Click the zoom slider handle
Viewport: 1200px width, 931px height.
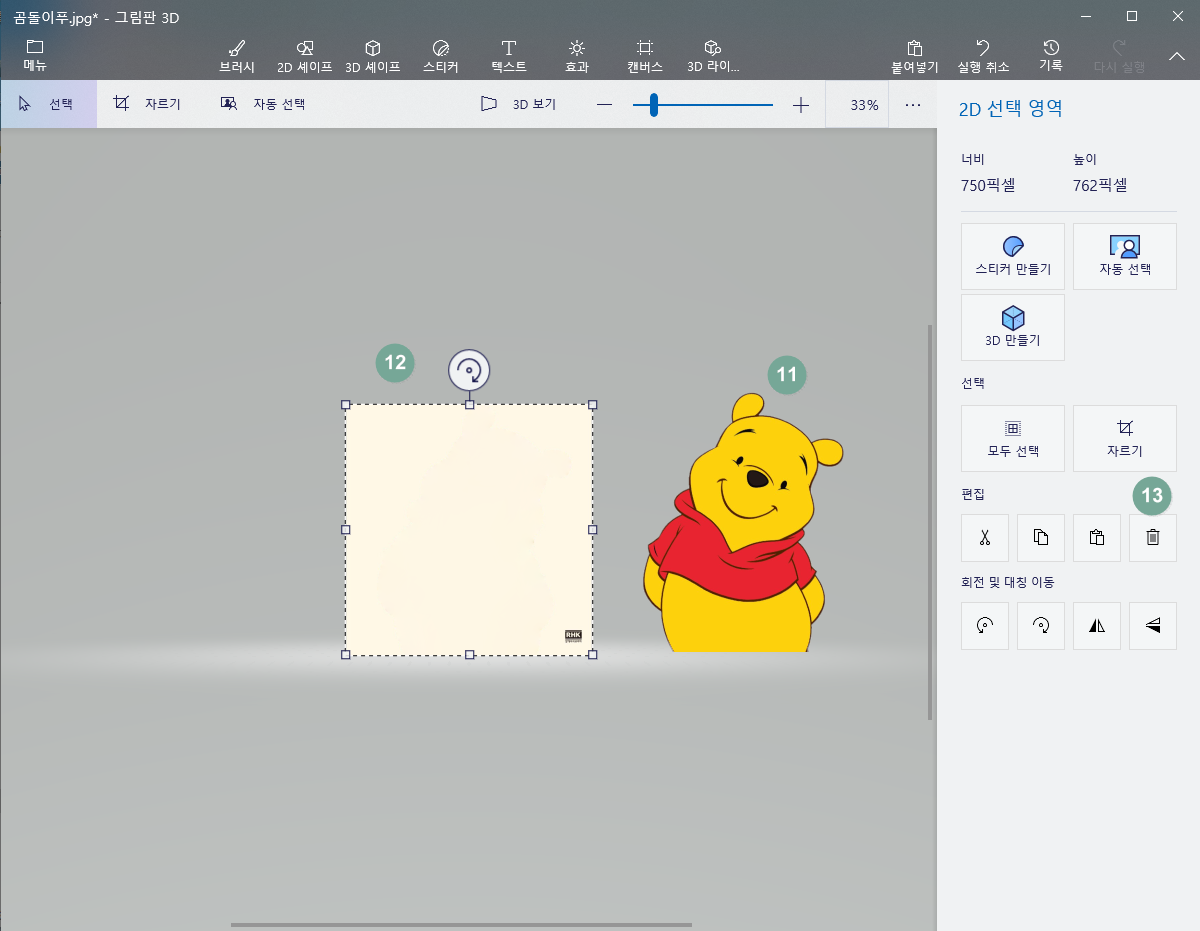click(654, 105)
